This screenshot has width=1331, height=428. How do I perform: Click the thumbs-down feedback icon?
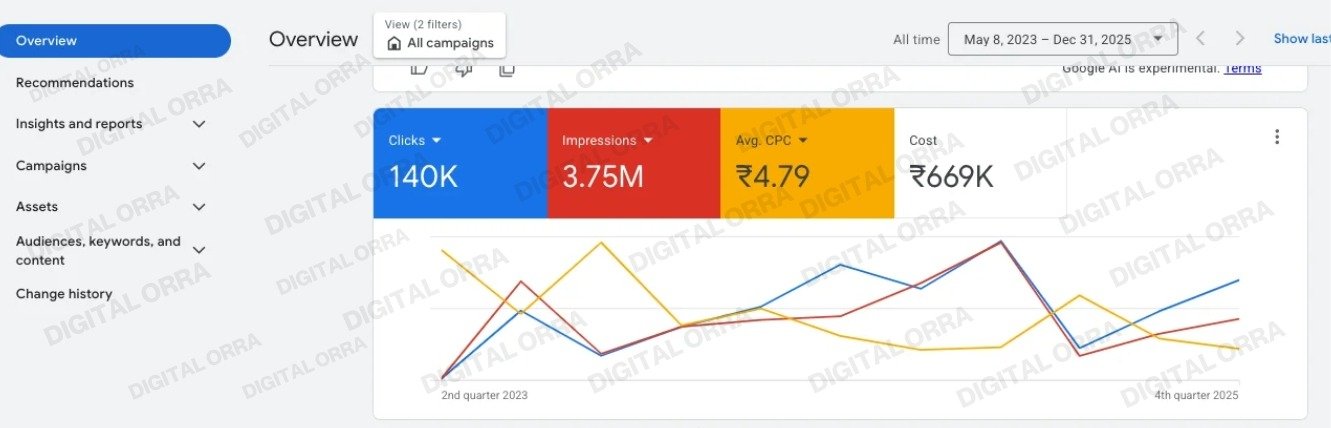pos(463,69)
